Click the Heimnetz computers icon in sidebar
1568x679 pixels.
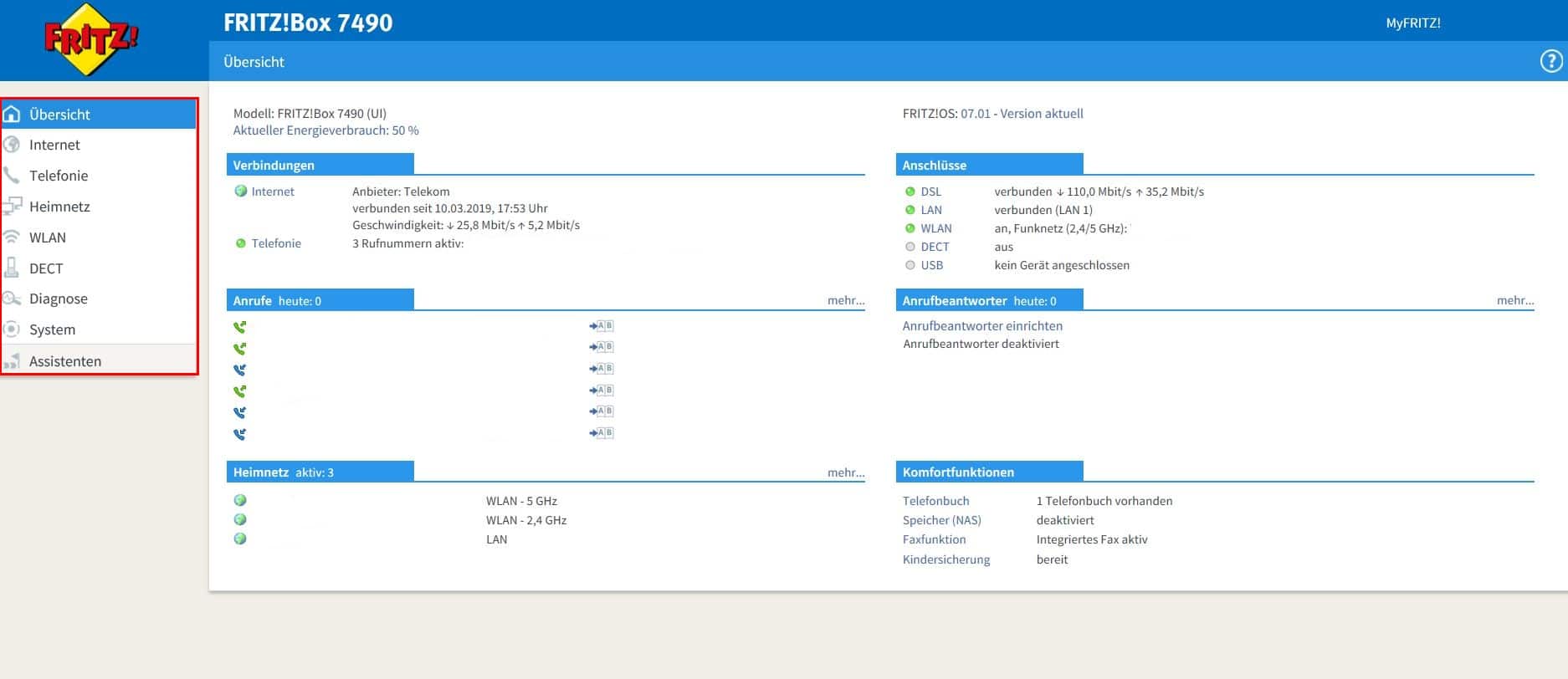pos(12,207)
